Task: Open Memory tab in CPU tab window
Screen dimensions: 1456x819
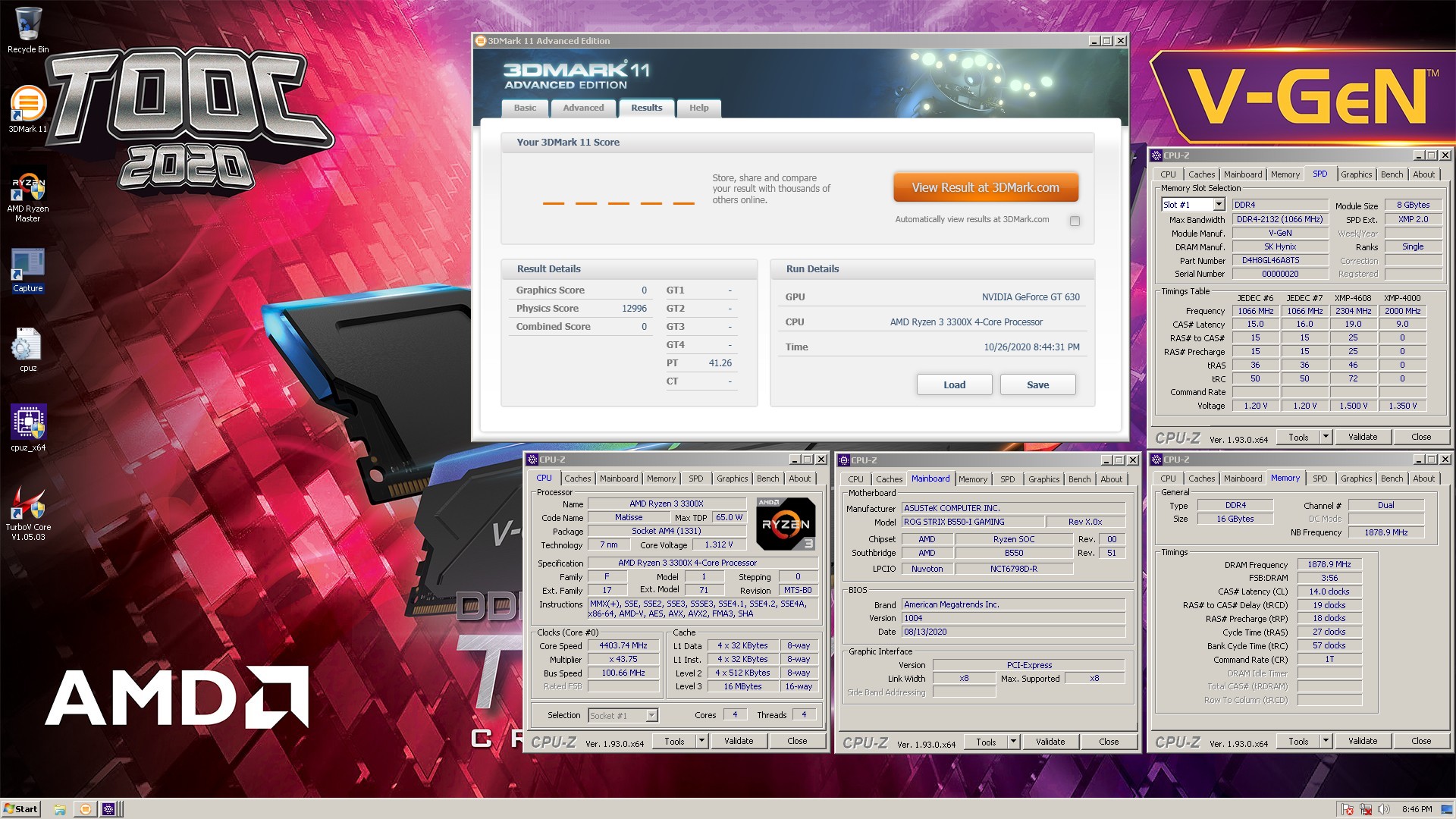Action: pos(661,479)
